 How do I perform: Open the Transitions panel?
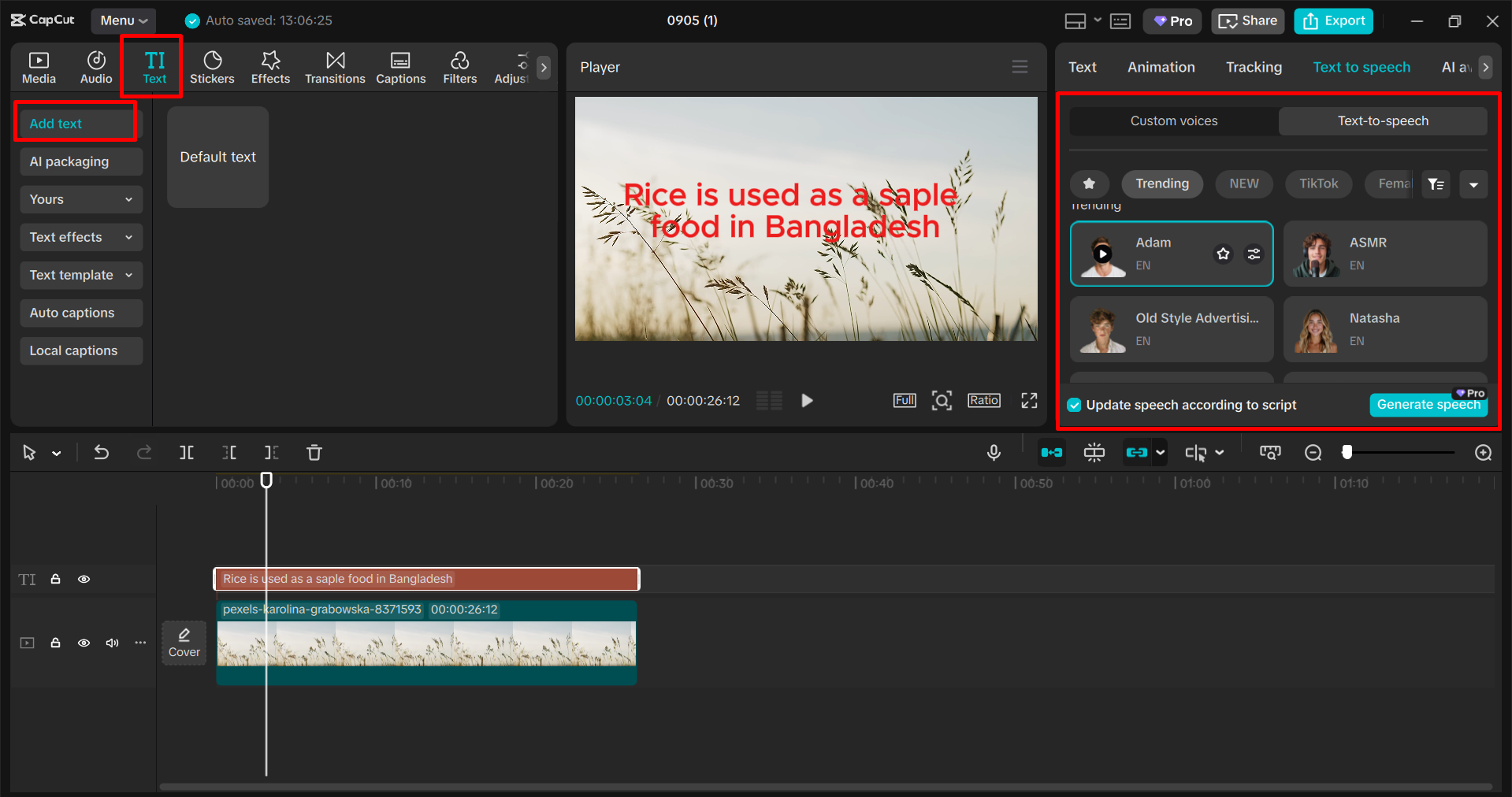click(x=335, y=67)
